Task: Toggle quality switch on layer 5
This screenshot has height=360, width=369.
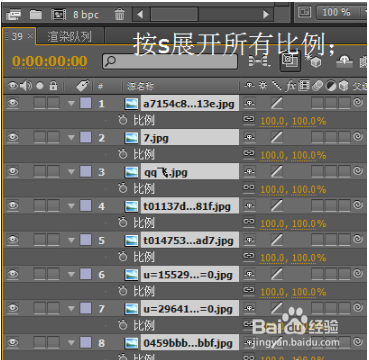Action: [x=276, y=240]
